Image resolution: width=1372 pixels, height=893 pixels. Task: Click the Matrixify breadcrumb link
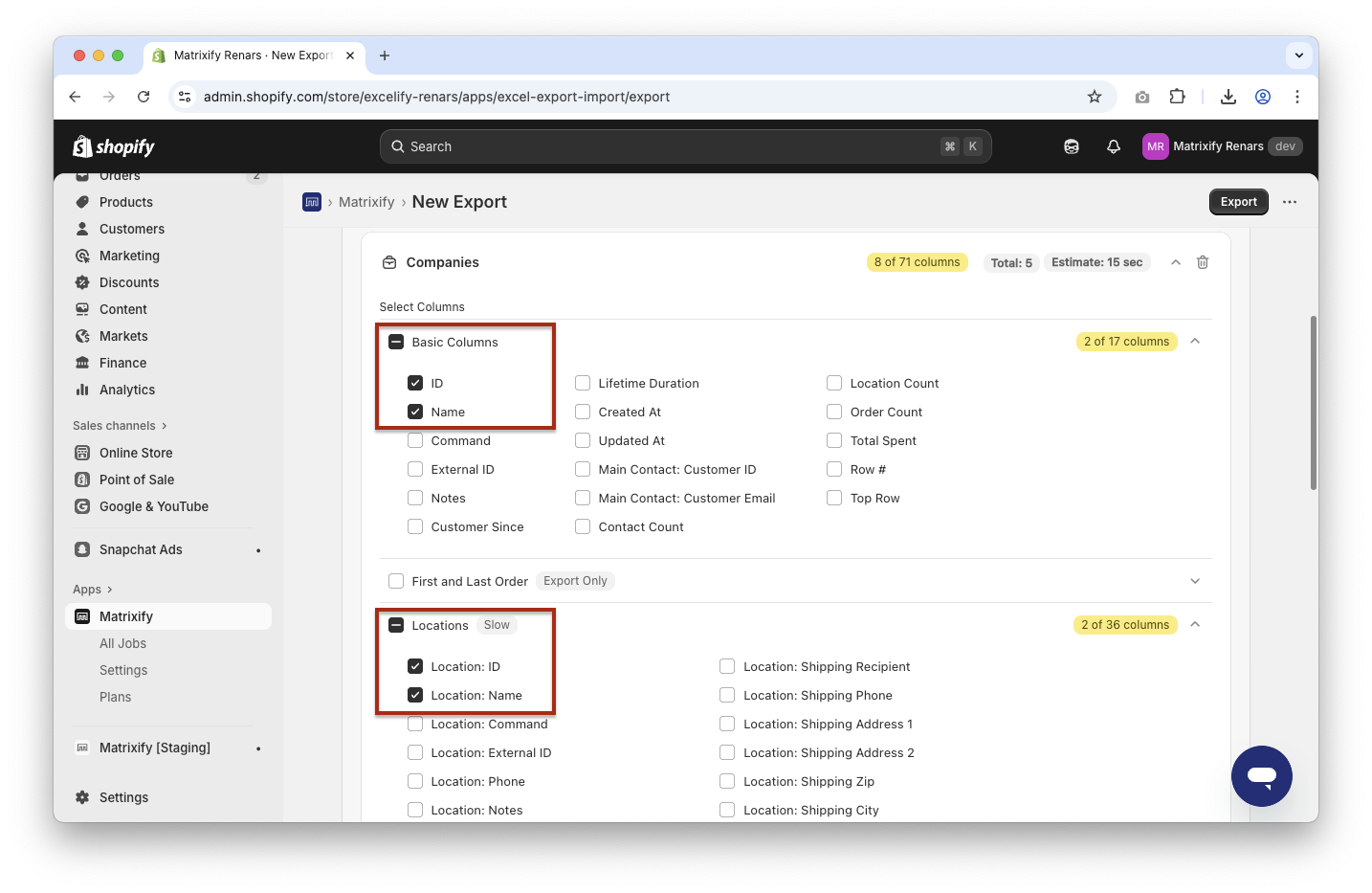(x=366, y=202)
